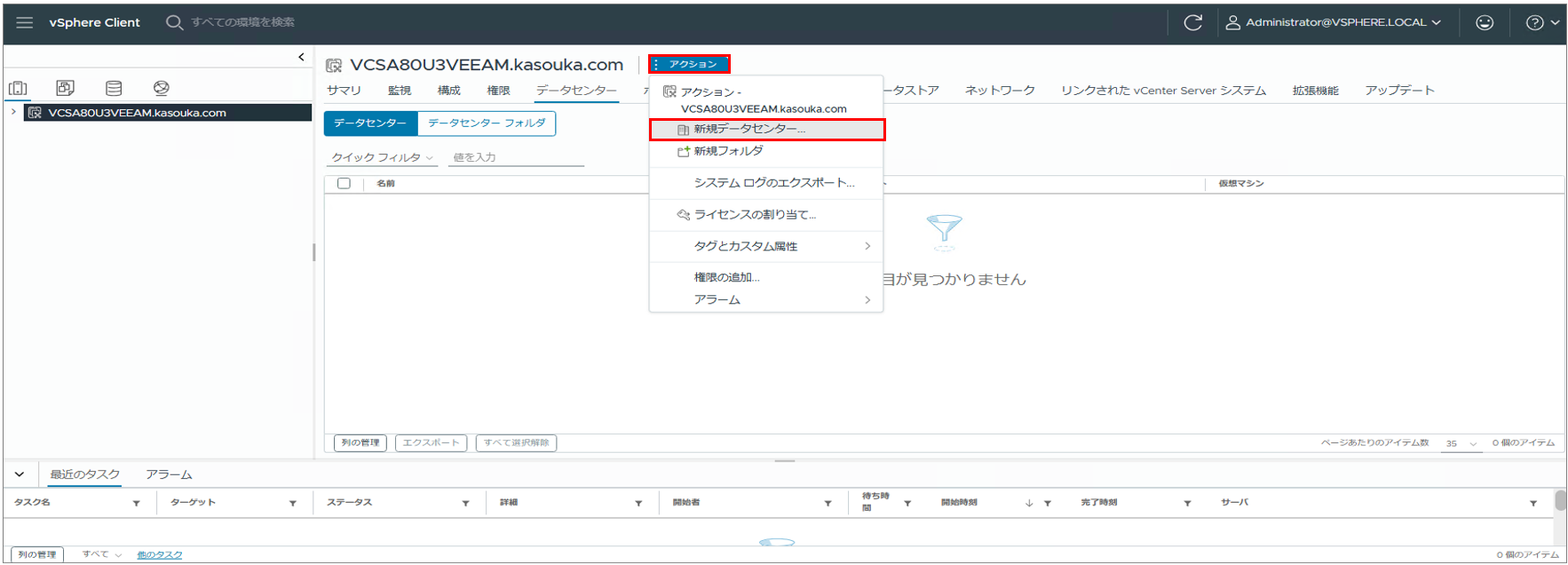Image resolution: width=1568 pixels, height=565 pixels.
Task: Focus the quick filter value input
Action: click(516, 157)
